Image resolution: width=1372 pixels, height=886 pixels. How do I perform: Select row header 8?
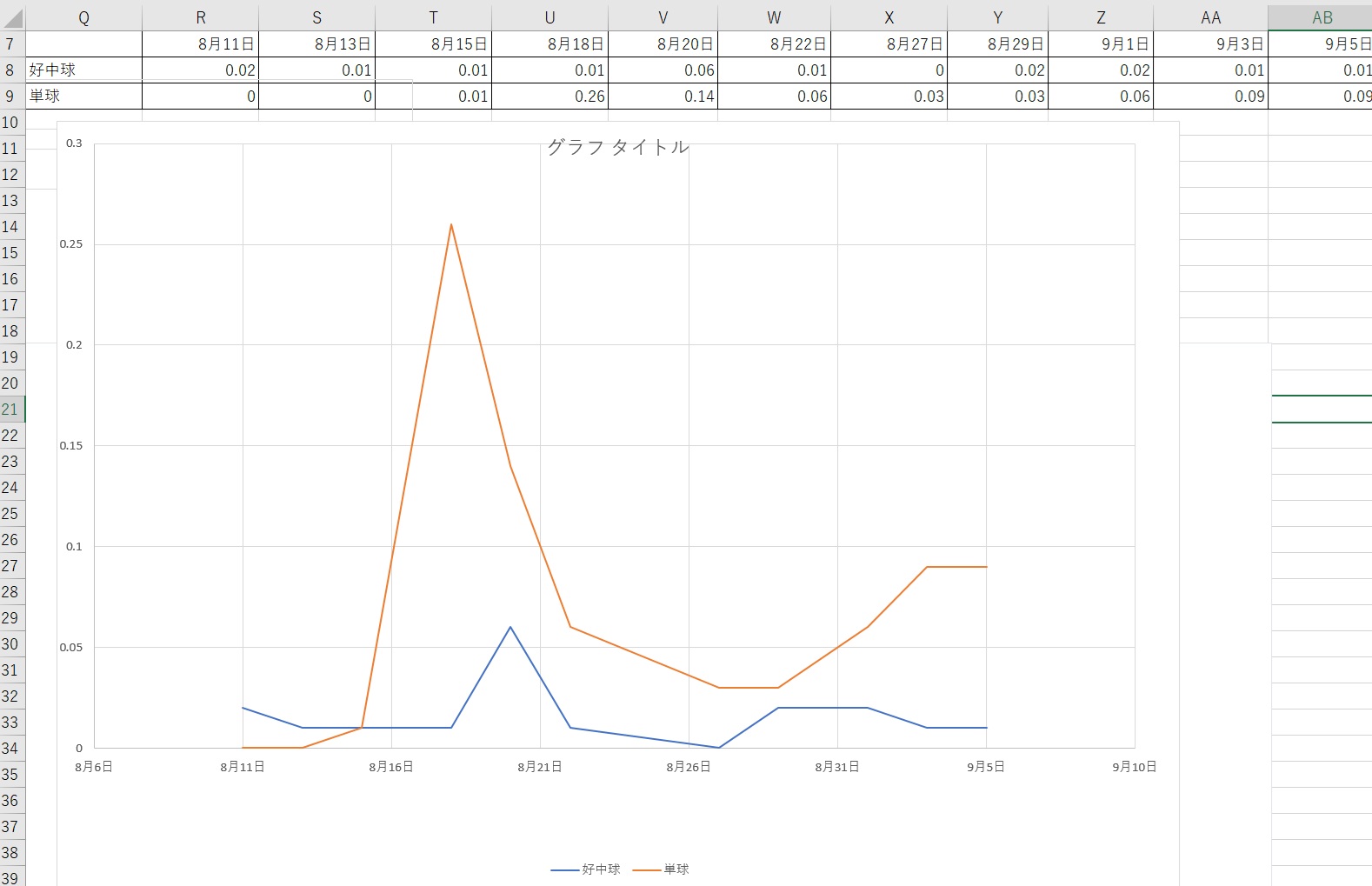12,70
